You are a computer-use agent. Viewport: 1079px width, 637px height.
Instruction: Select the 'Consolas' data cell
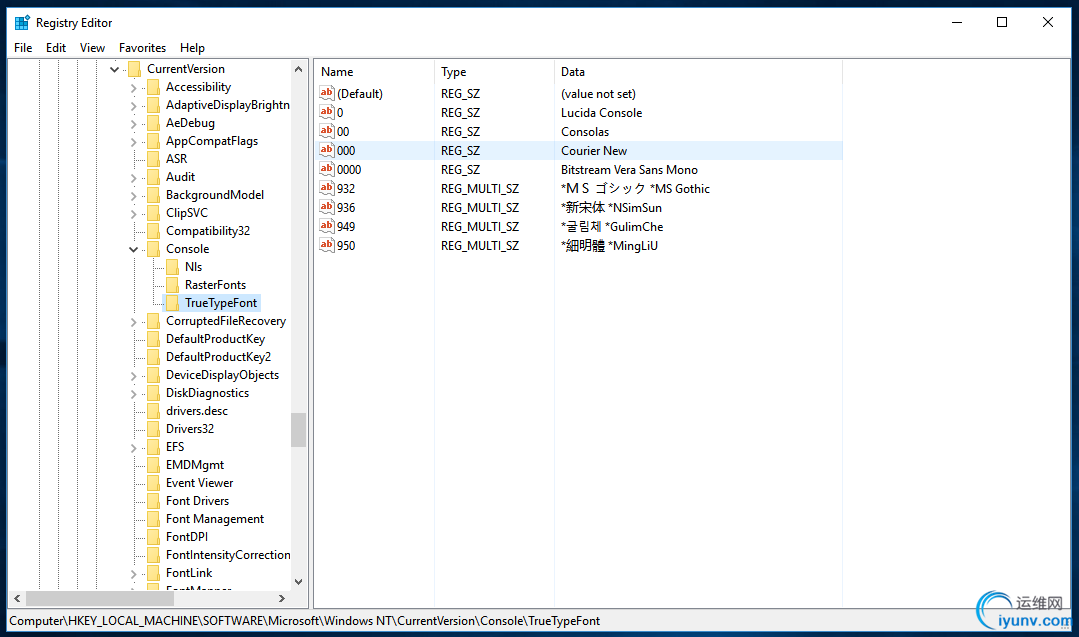[585, 132]
